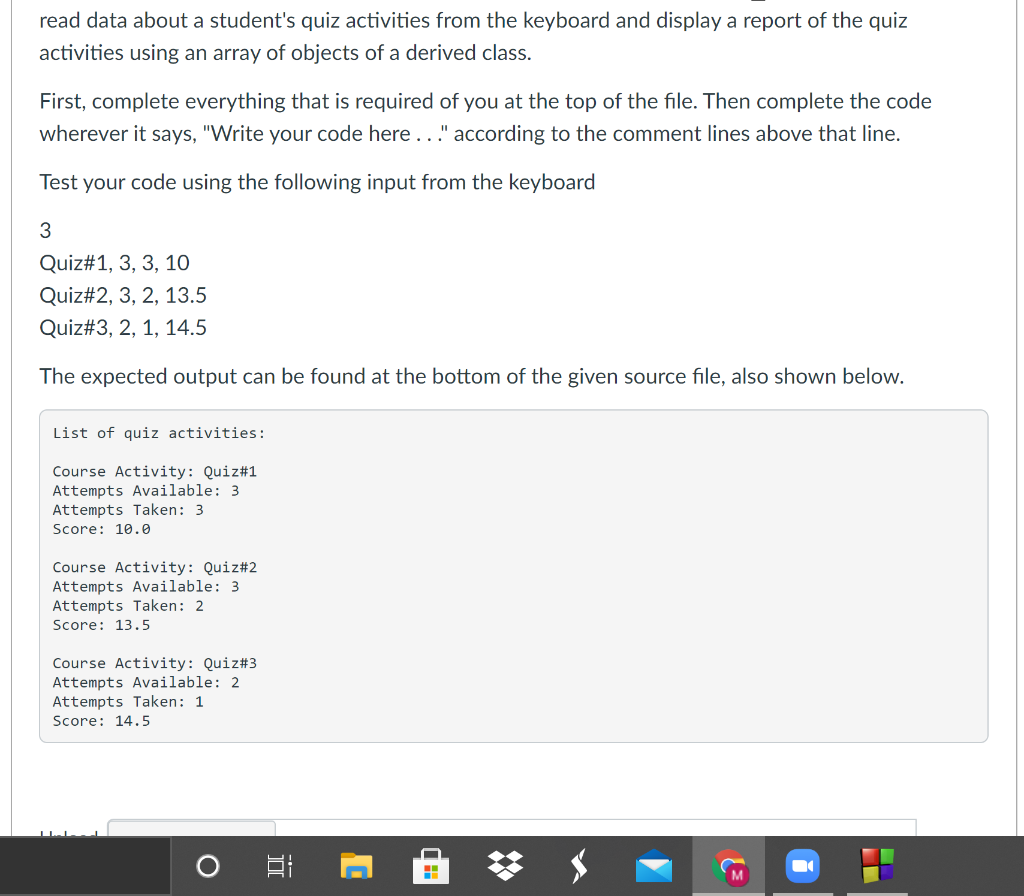Click the Course Activity: Quiz#2 line

click(x=154, y=567)
